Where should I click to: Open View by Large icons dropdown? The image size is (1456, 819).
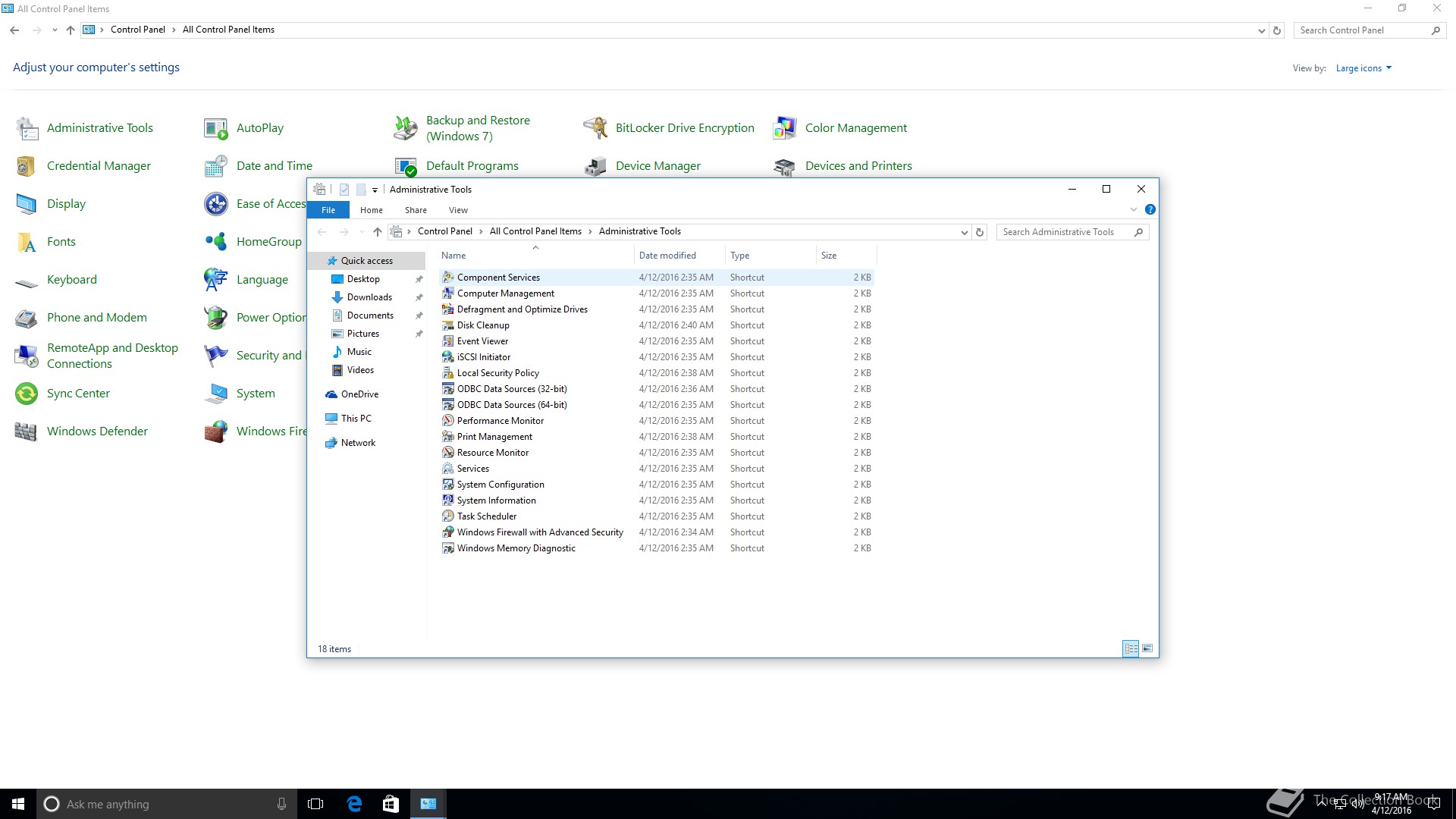(1363, 68)
